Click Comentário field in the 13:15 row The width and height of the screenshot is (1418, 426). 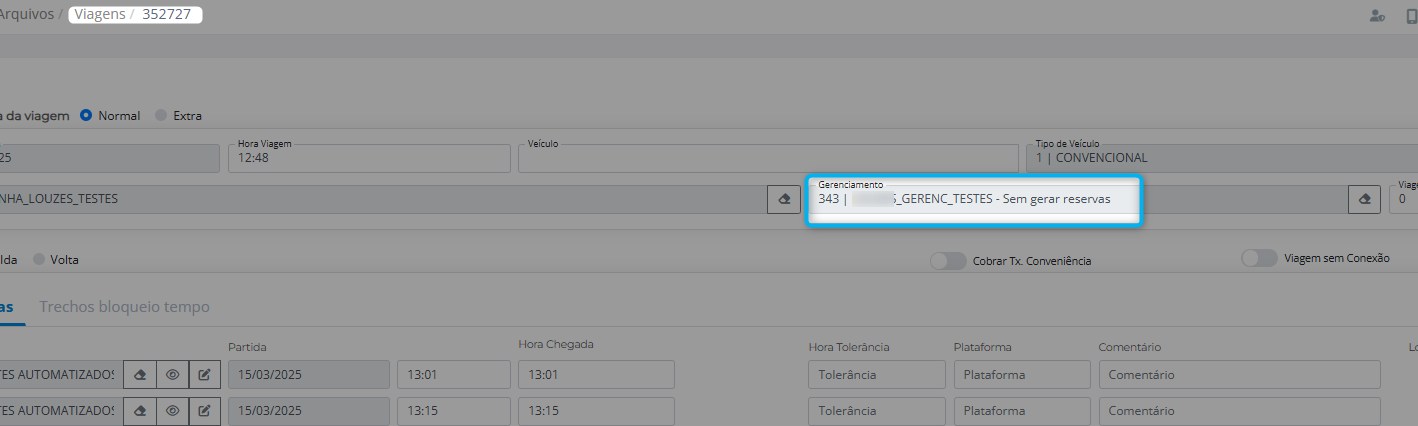coord(1239,411)
